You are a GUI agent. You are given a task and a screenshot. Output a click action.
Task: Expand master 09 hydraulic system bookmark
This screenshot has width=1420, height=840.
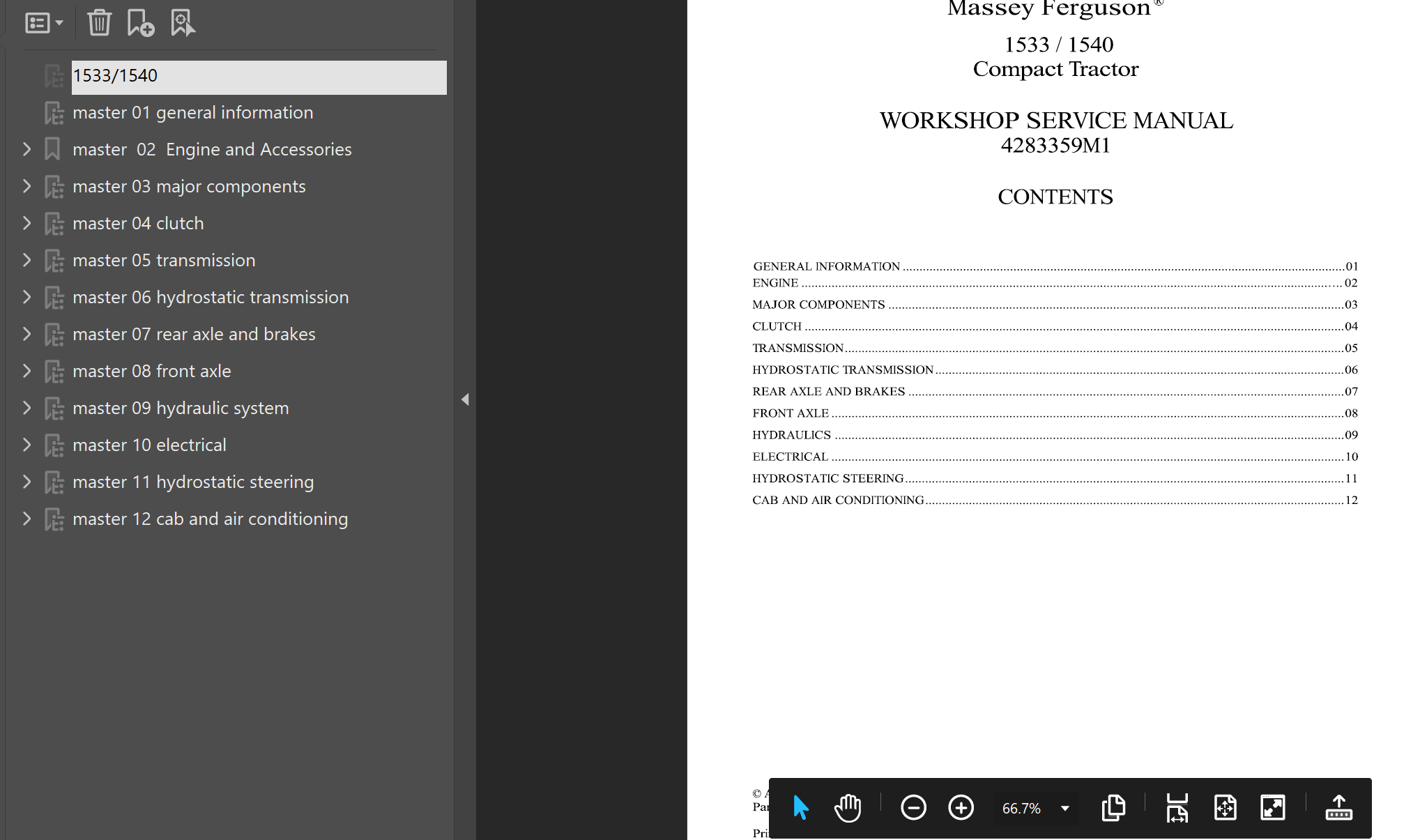(x=26, y=408)
